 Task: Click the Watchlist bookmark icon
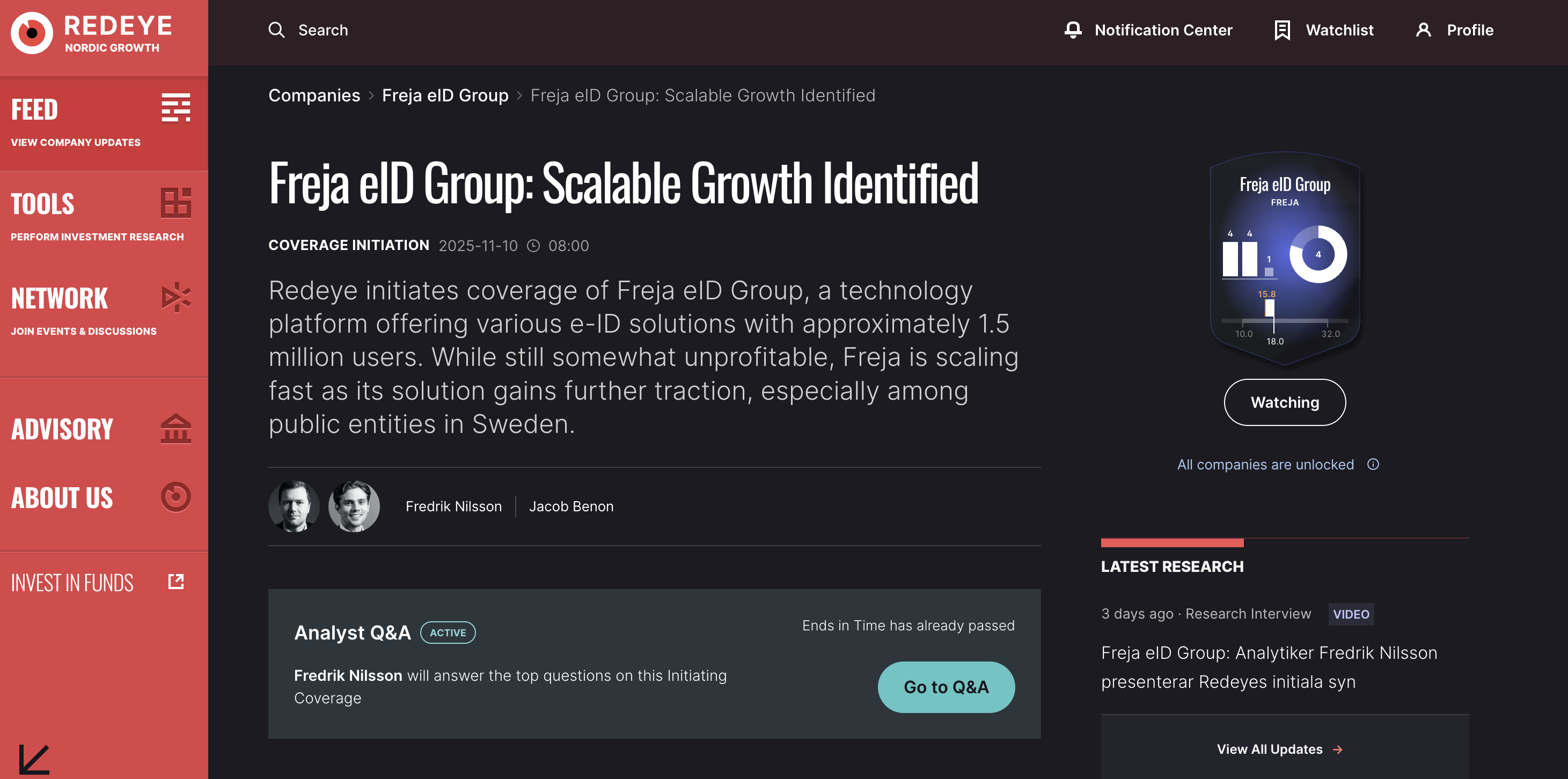click(x=1282, y=30)
